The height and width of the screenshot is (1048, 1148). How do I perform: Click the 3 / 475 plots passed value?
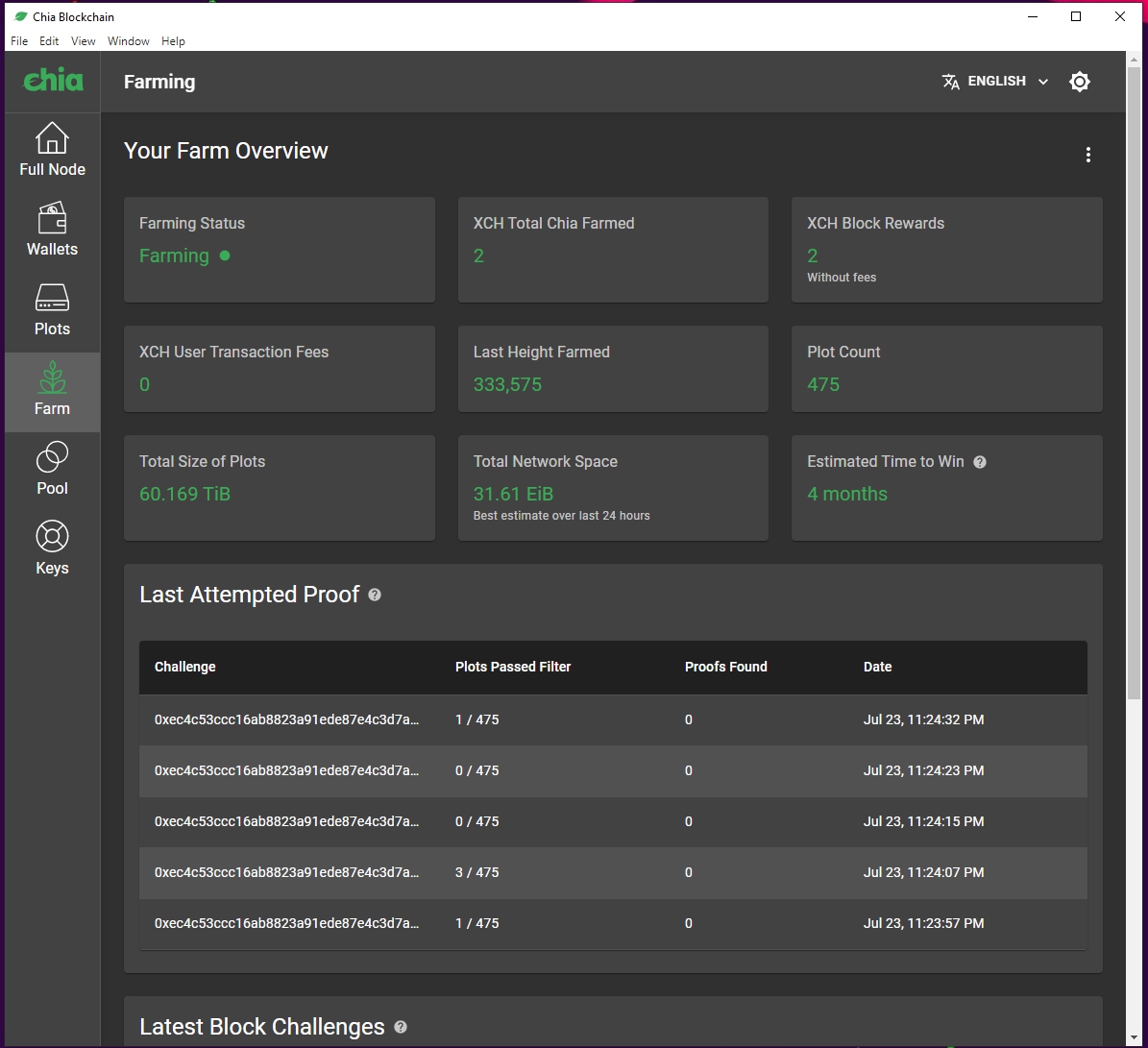coord(476,872)
